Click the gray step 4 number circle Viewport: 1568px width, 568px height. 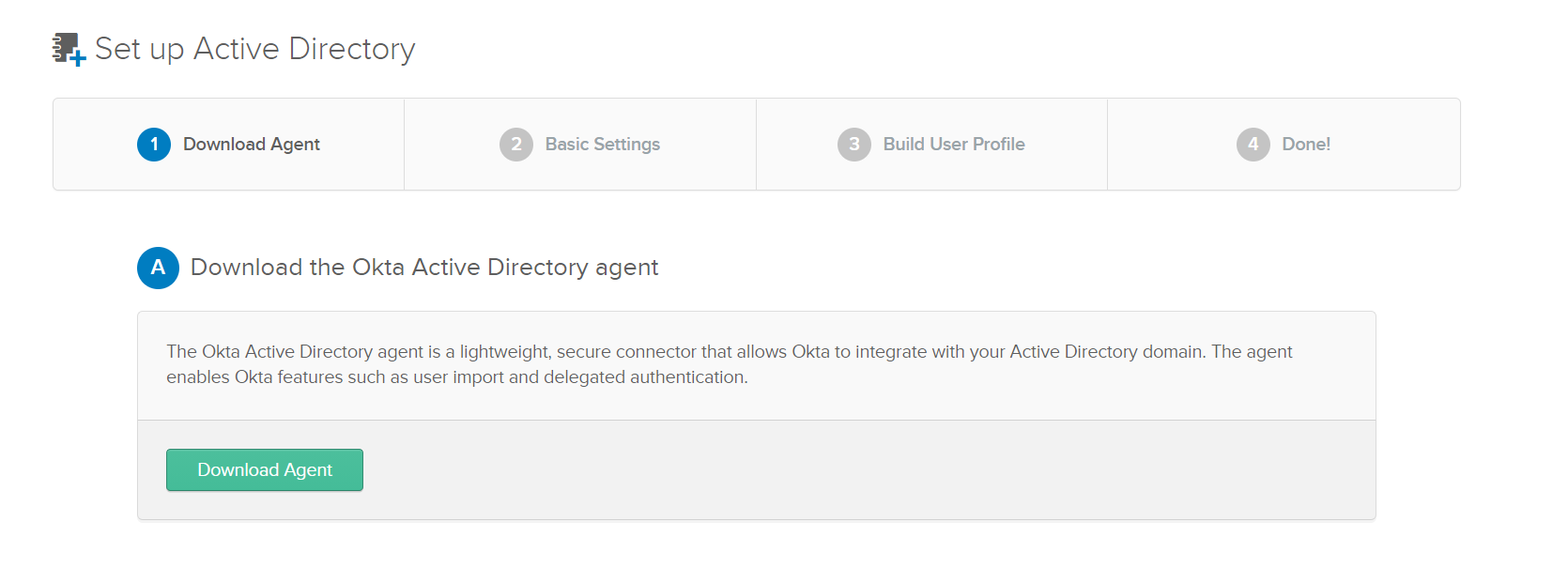(x=1253, y=145)
